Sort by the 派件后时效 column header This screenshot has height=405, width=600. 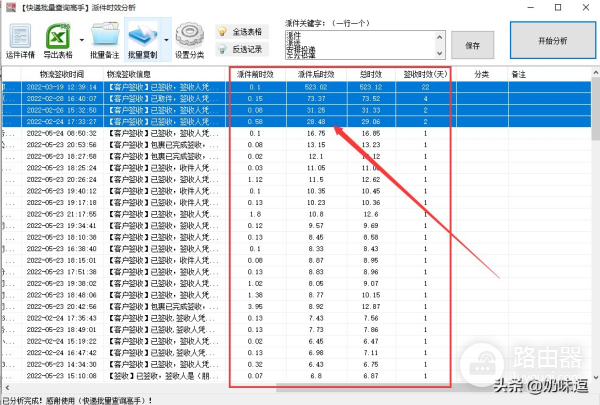pyautogui.click(x=316, y=74)
